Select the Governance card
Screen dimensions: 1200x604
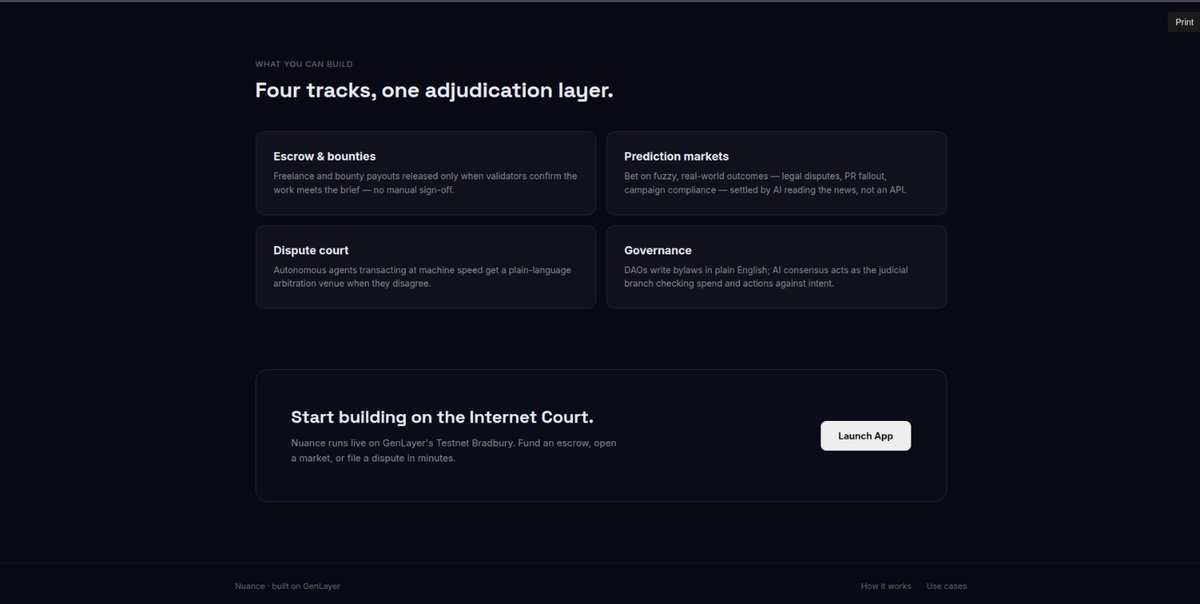(x=776, y=267)
